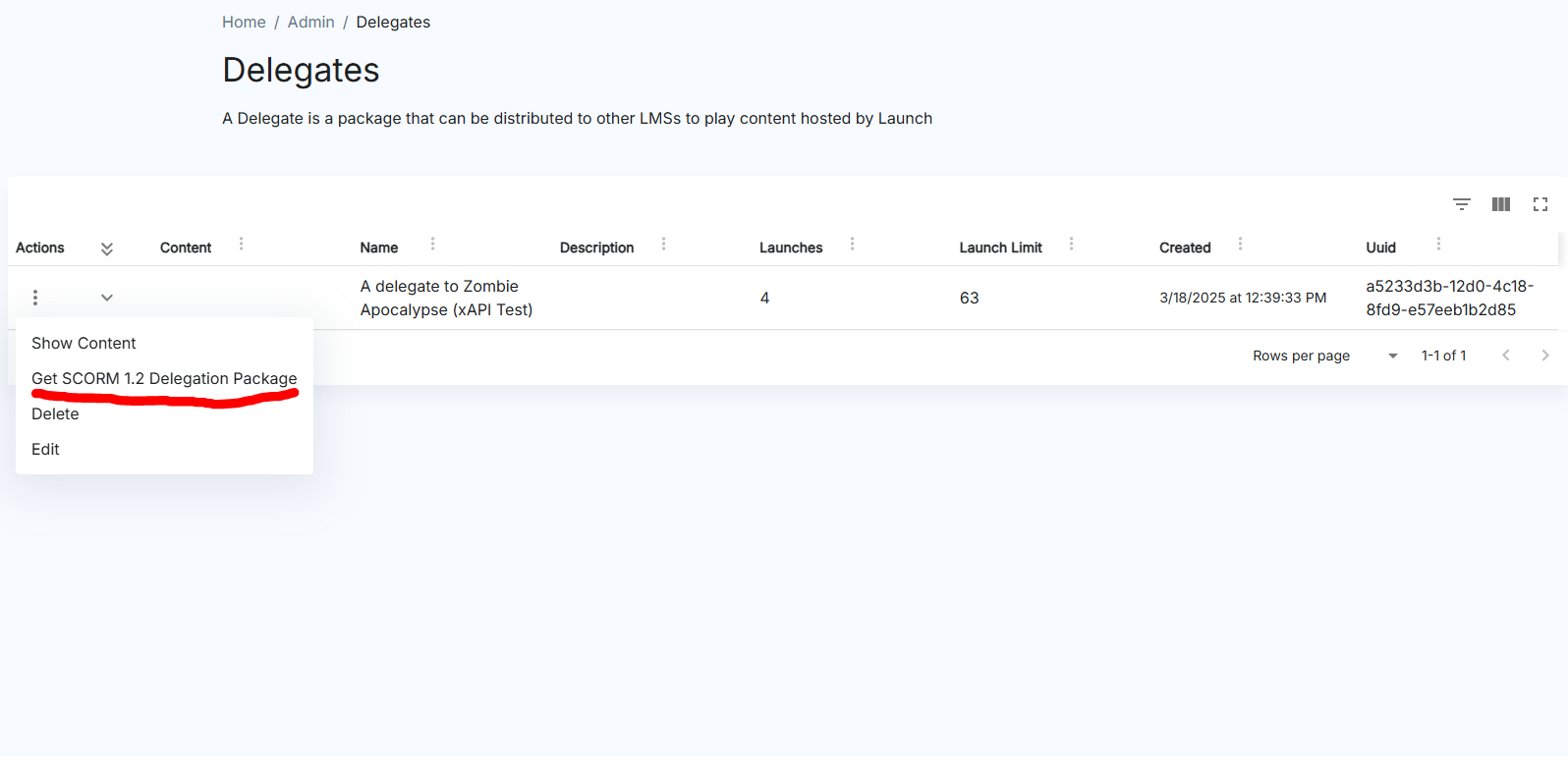Screen dimensions: 1568x768
Task: Go to previous page arrow
Action: pos(1506,356)
